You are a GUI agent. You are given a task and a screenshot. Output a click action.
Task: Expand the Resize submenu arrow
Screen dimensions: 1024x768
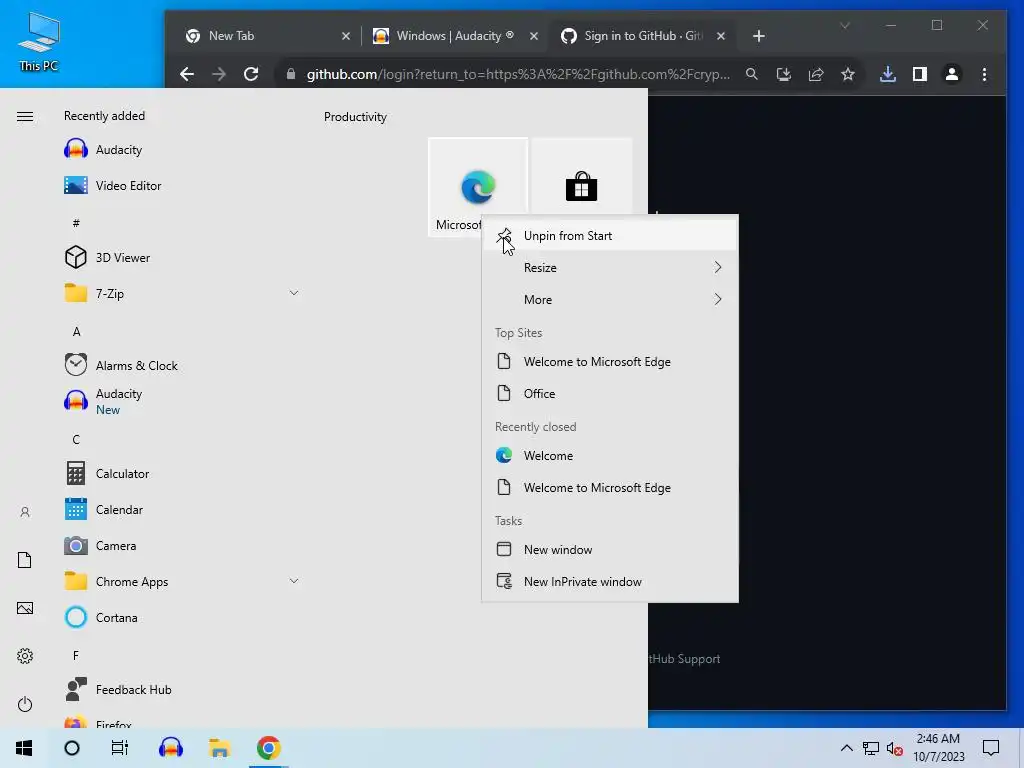718,268
